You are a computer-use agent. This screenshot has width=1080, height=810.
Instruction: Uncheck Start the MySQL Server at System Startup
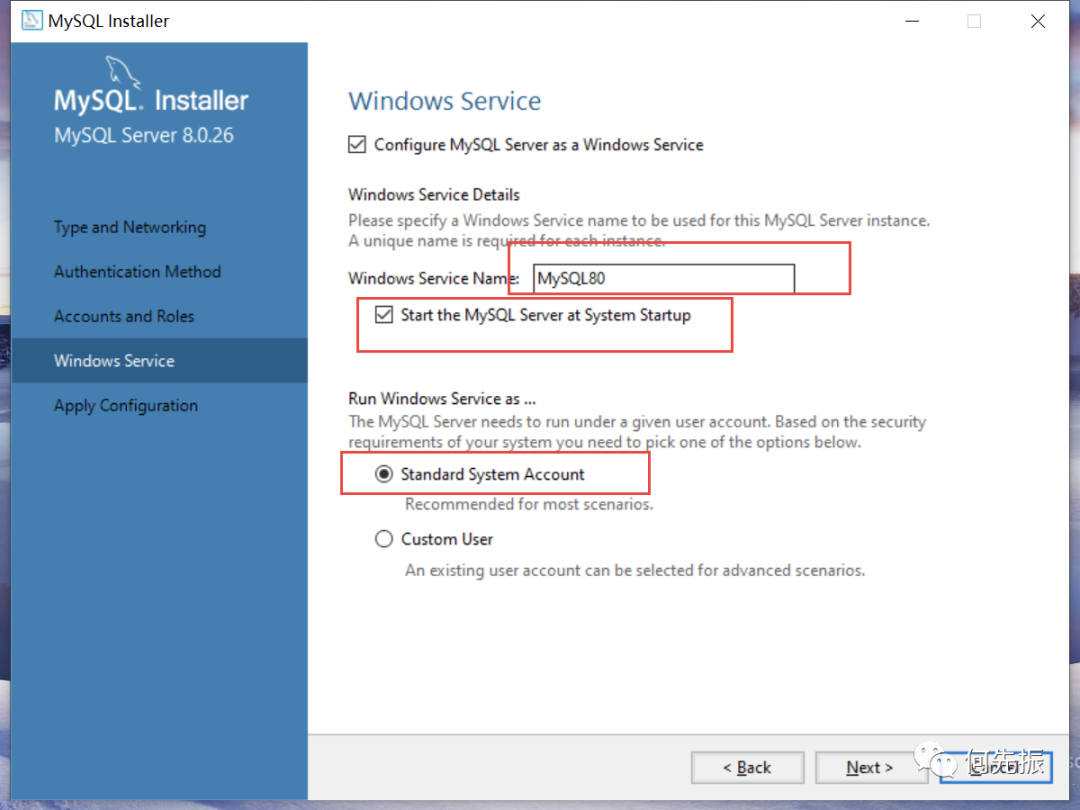point(384,315)
